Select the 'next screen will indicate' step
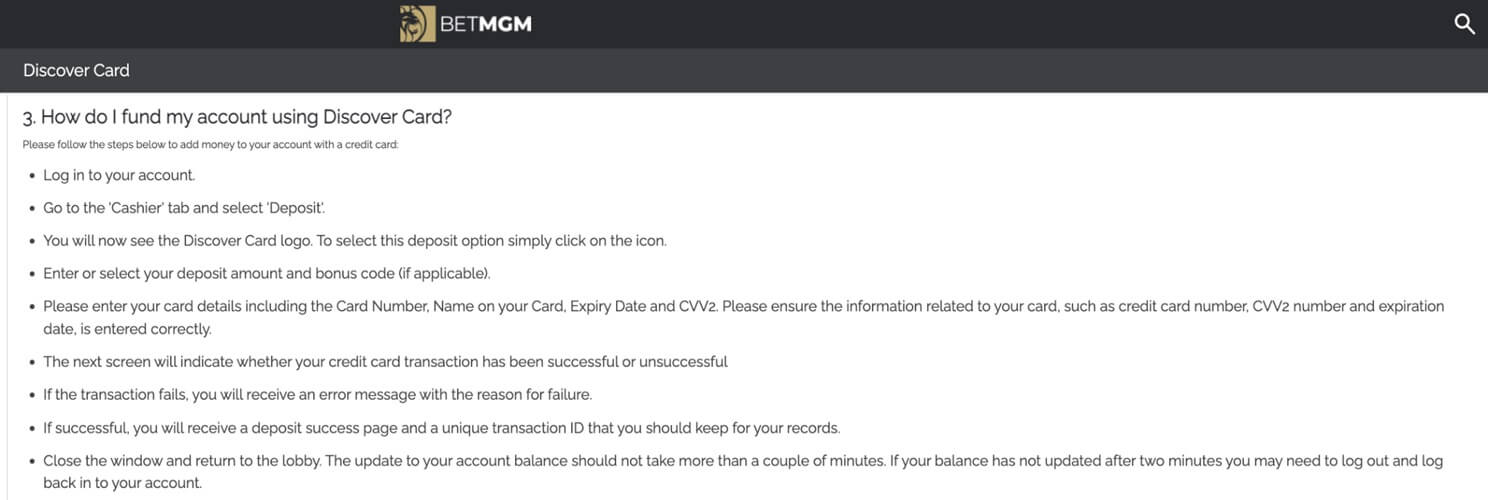 (x=385, y=361)
